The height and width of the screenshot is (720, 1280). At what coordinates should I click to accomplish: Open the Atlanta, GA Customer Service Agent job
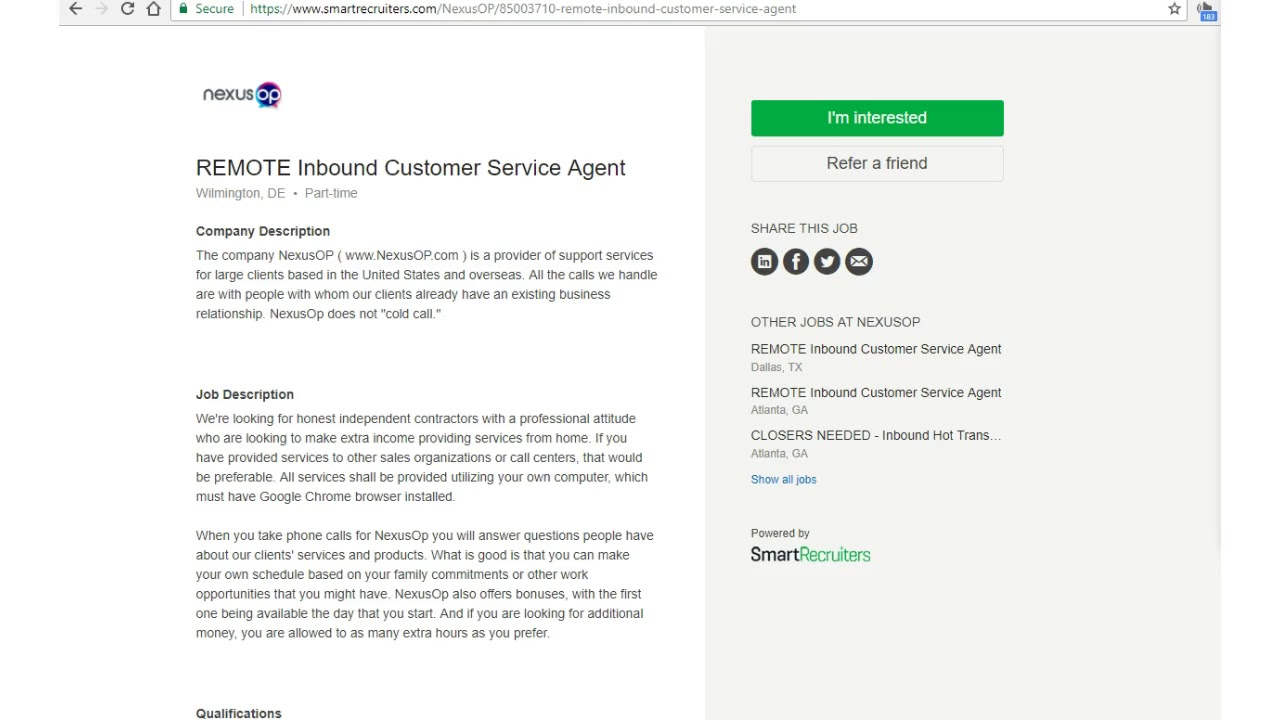[876, 393]
